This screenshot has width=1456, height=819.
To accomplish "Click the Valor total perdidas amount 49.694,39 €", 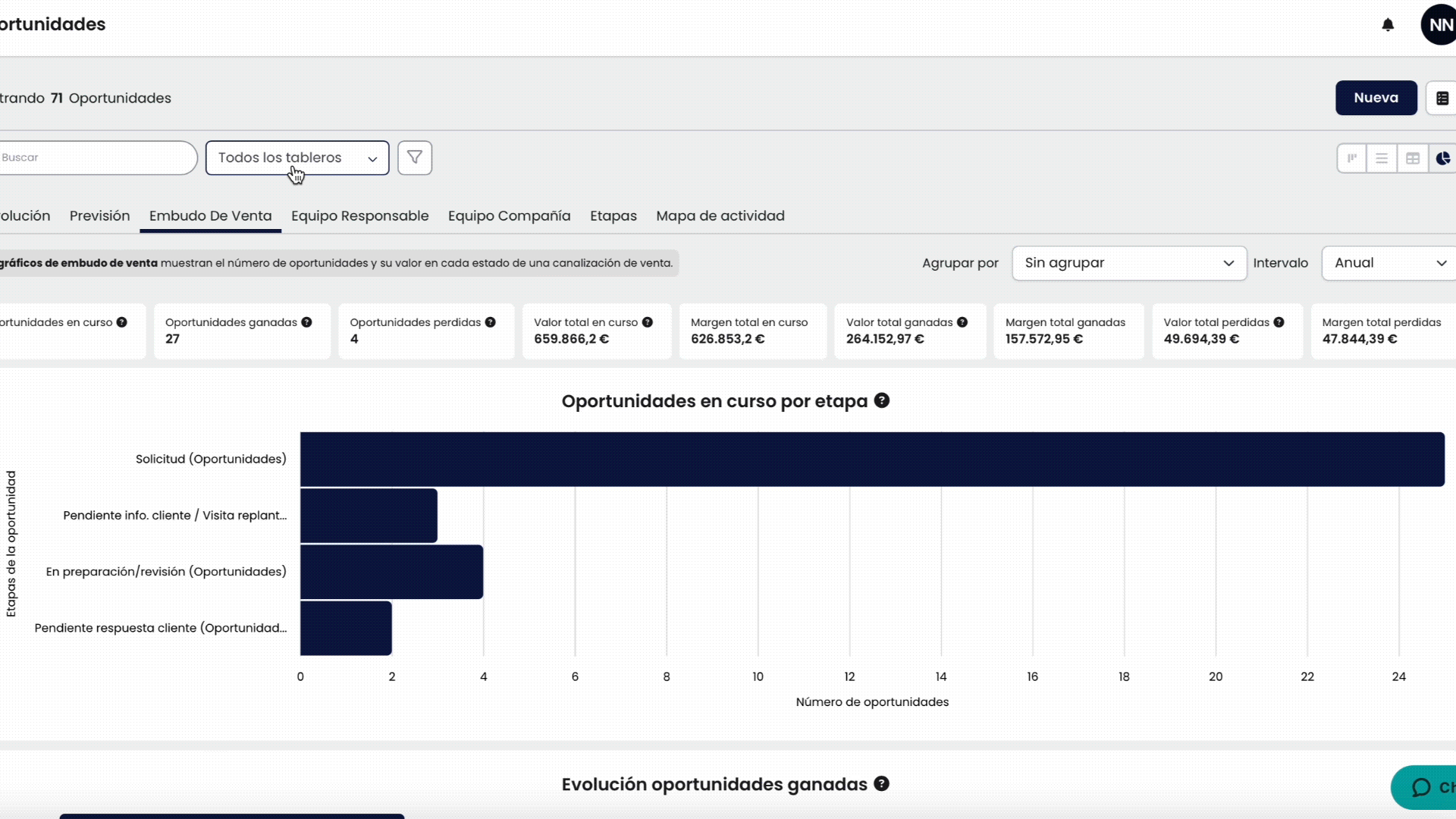I will (1201, 339).
